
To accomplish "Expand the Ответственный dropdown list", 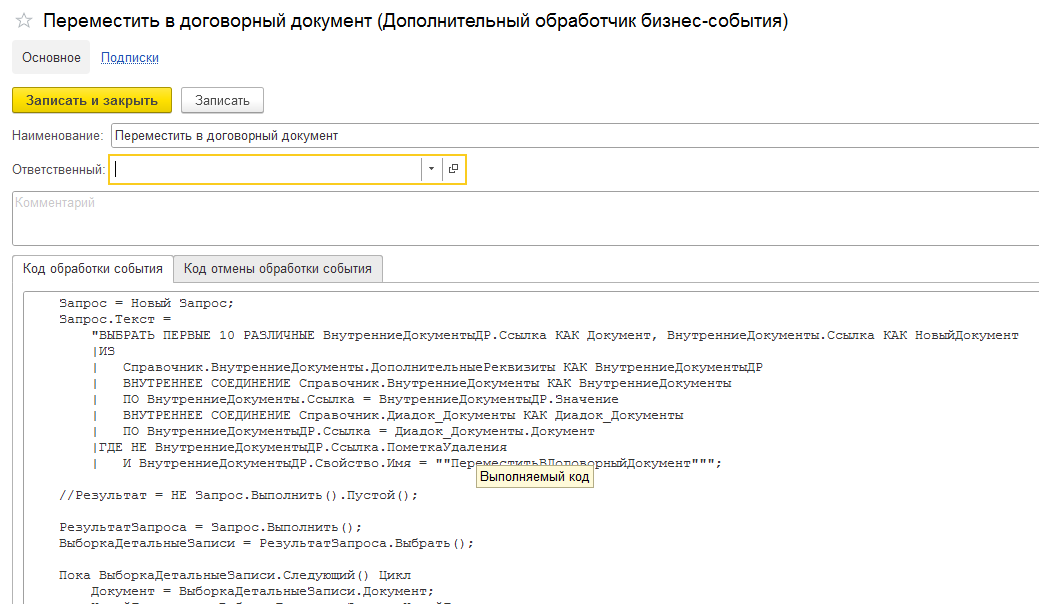I will point(431,169).
